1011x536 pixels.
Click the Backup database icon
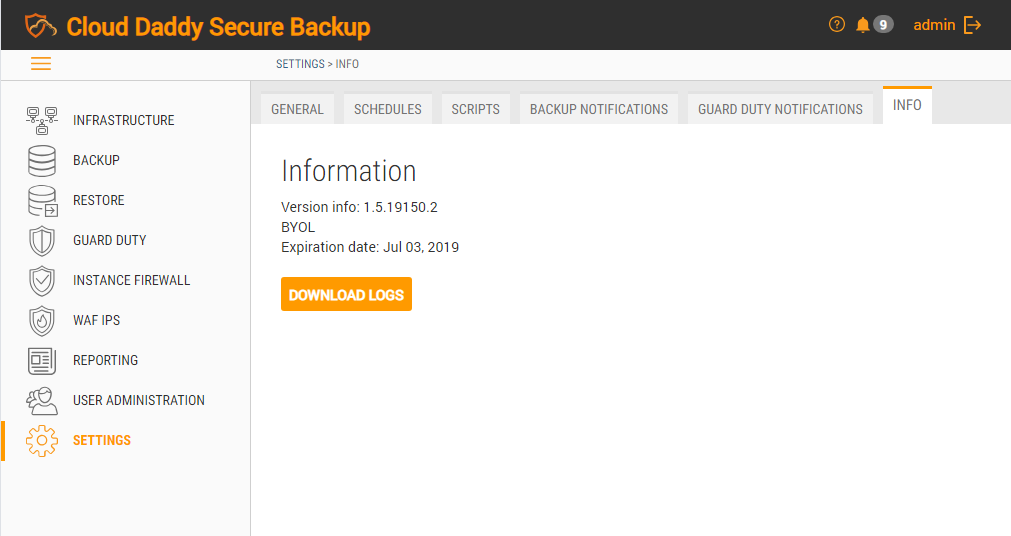point(42,161)
